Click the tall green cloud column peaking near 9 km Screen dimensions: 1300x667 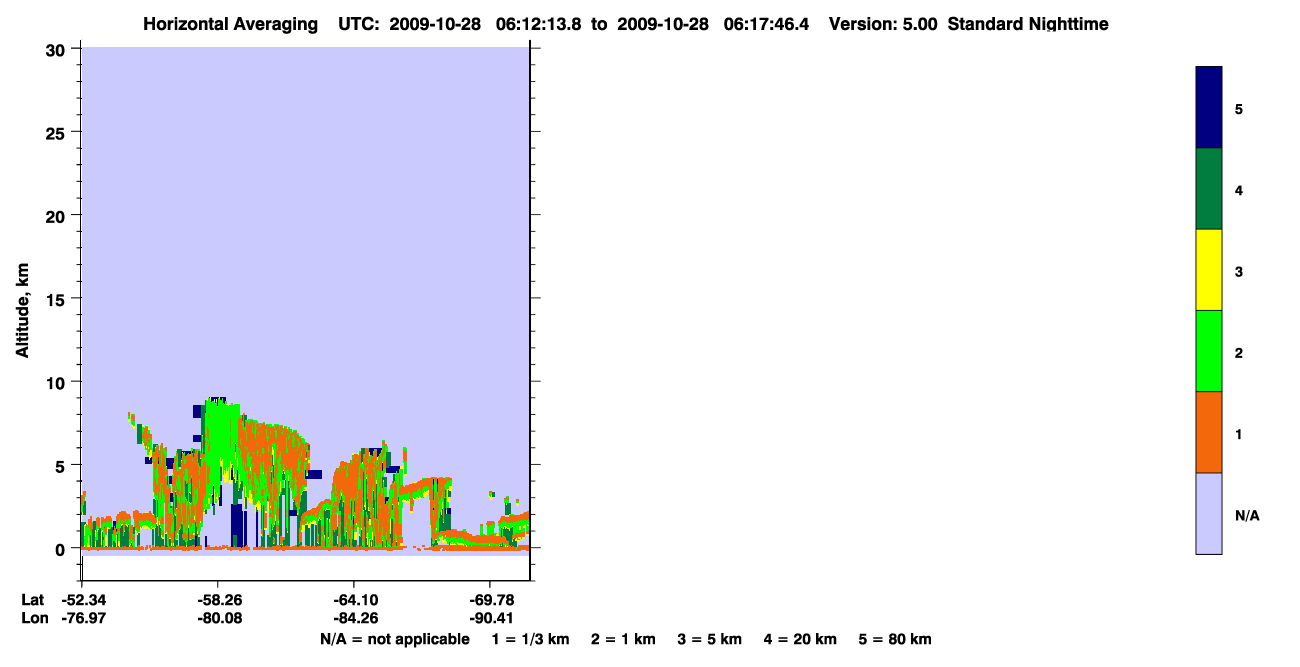coord(221,440)
